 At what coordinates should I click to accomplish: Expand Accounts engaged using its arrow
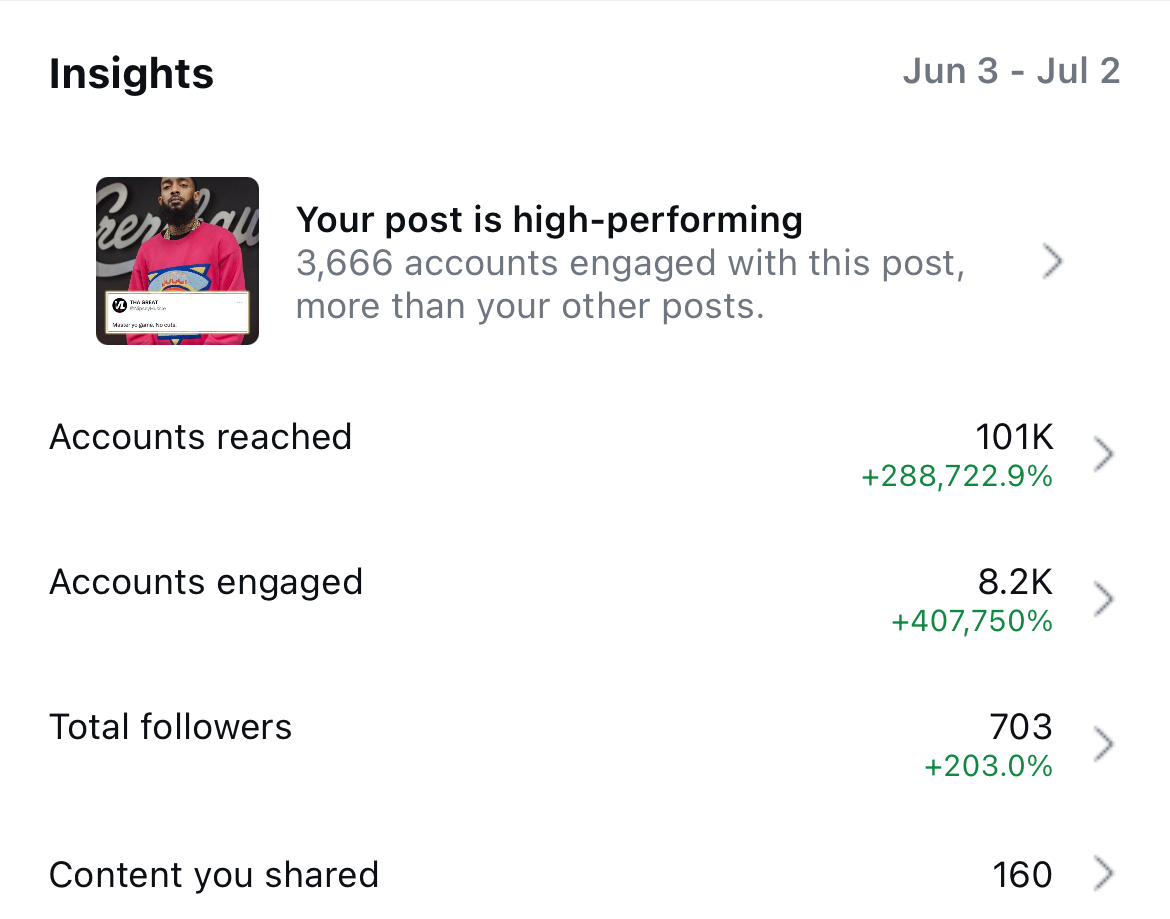point(1105,598)
